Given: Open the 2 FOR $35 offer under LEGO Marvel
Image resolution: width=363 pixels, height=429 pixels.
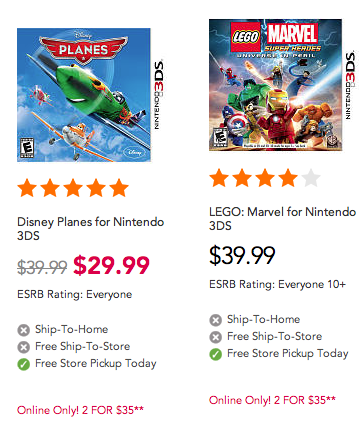Looking at the screenshot, I should tap(272, 400).
